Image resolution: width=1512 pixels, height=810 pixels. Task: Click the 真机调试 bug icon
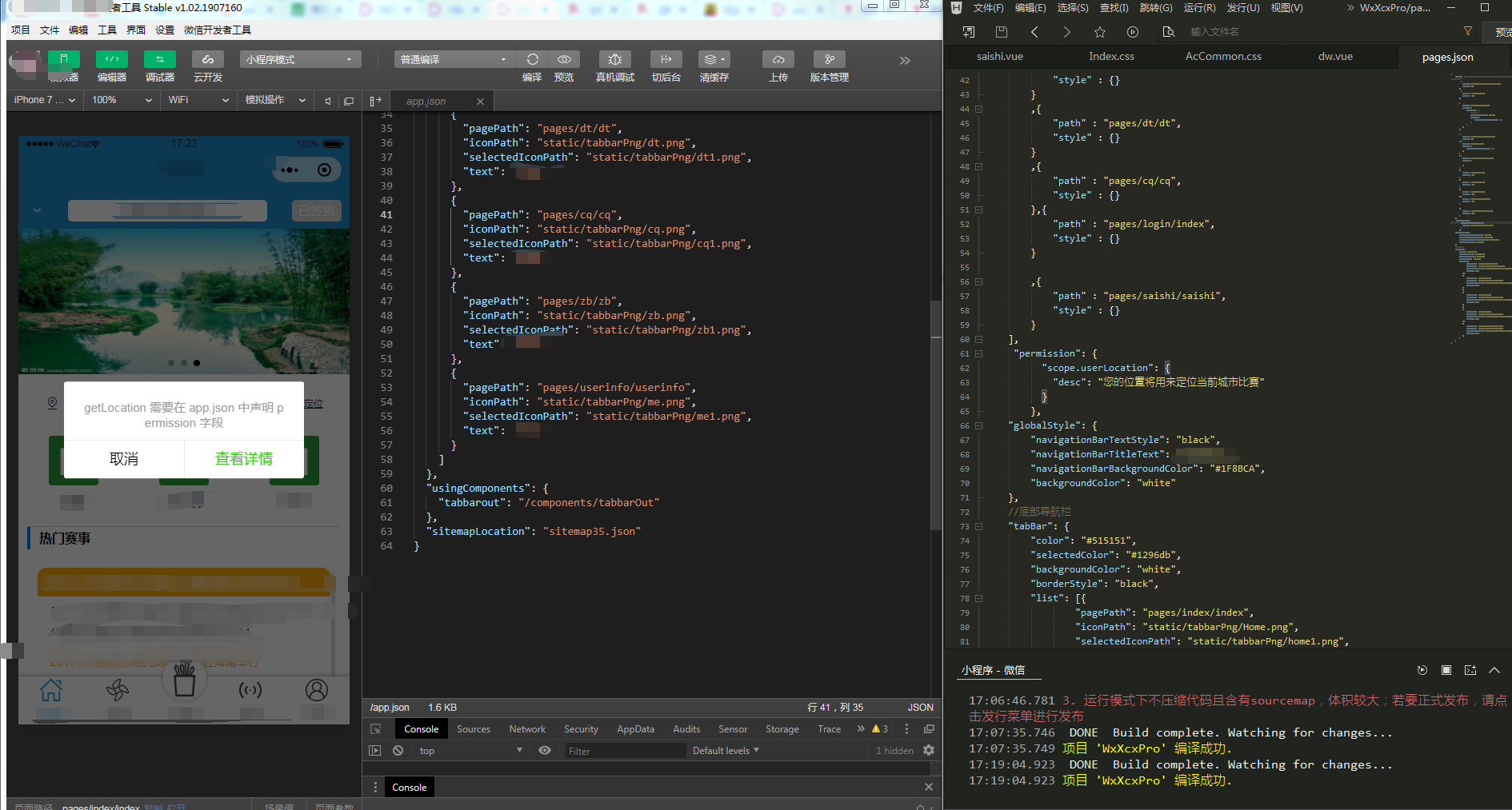pos(614,60)
